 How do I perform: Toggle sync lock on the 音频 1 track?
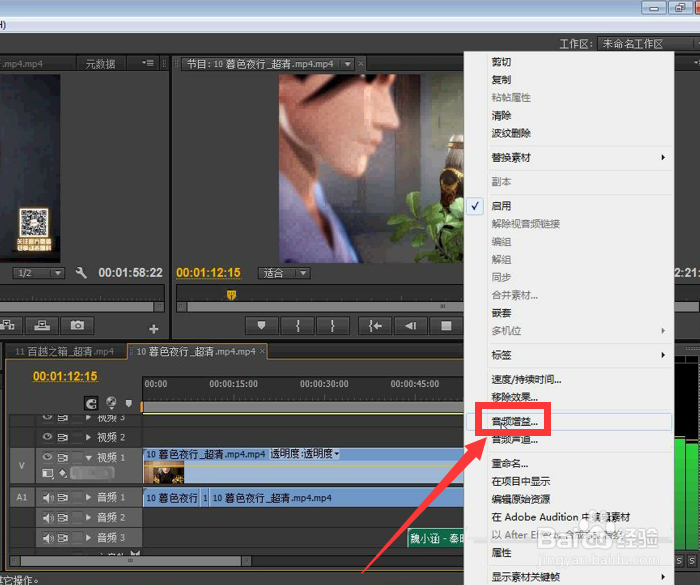[63, 497]
